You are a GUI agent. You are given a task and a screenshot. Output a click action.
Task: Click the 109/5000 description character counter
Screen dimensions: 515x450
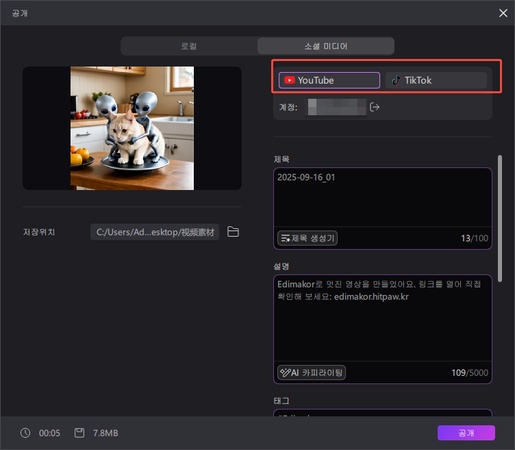[470, 373]
